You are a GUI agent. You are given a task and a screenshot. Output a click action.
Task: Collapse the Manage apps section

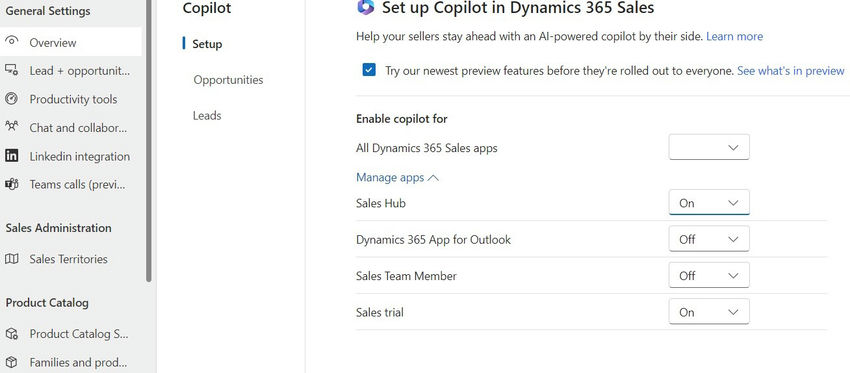397,177
